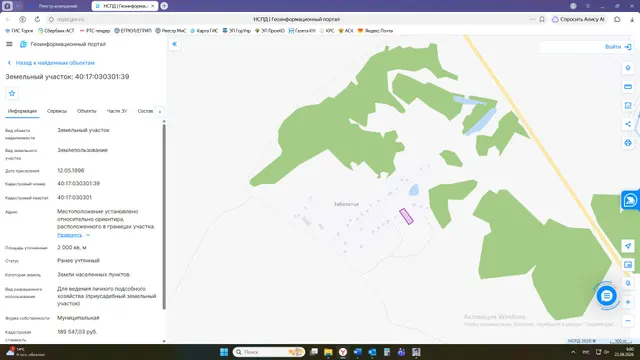
Task: Show hidden system tray icons
Action: [x=573, y=352]
